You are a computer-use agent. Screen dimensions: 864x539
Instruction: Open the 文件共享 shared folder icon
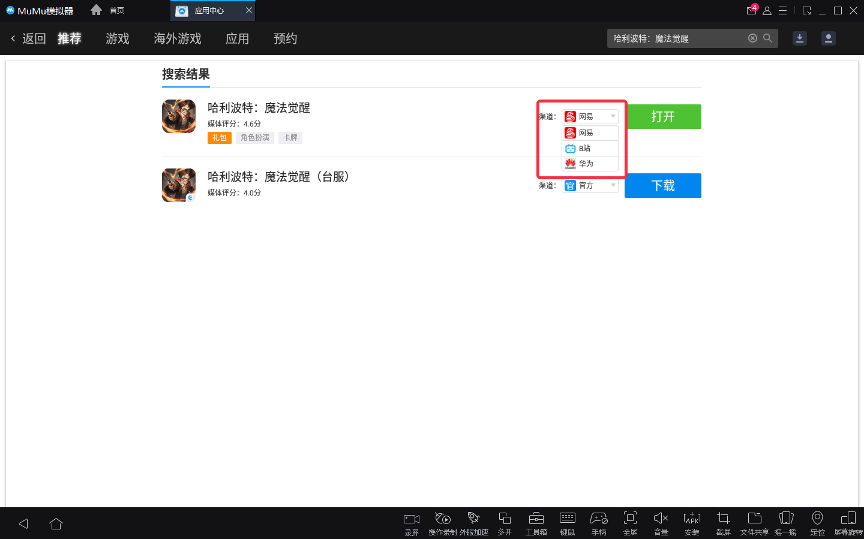click(755, 518)
